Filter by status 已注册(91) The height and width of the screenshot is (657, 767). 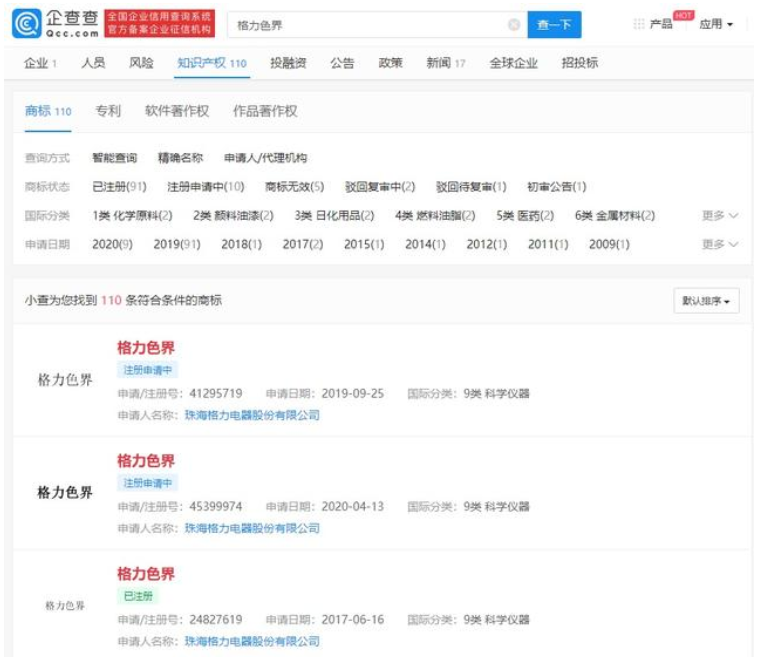pyautogui.click(x=119, y=186)
